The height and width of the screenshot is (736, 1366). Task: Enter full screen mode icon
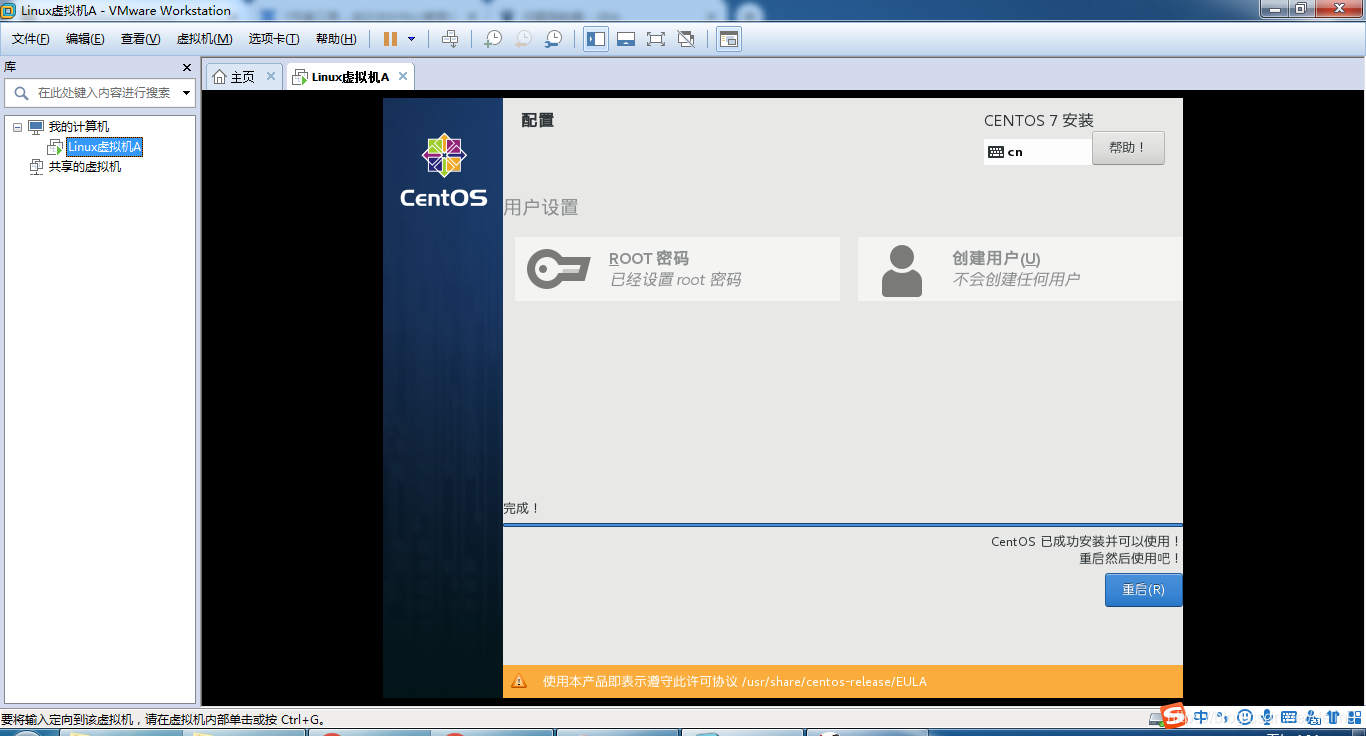[656, 39]
